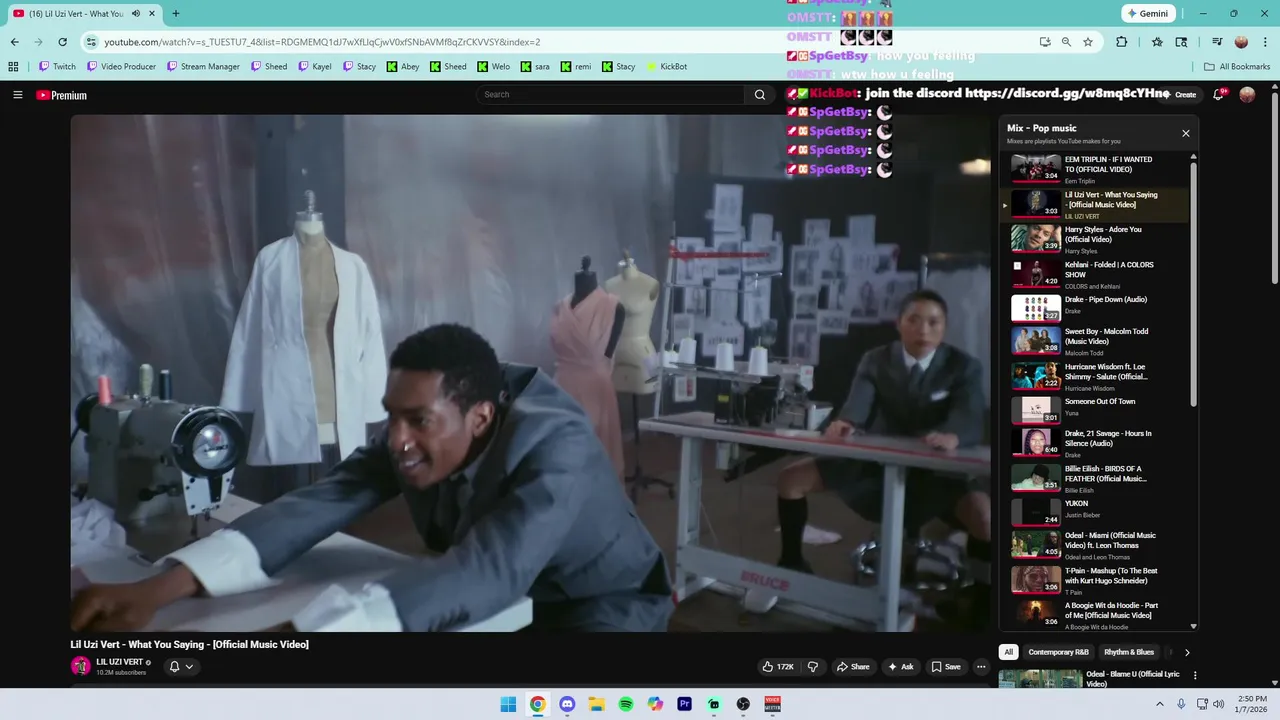Click the mix playlist scrollbar
The image size is (1280, 720).
coord(1193,283)
